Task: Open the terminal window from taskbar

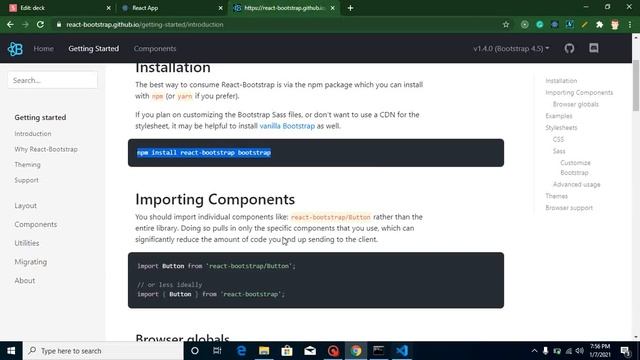Action: point(379,351)
